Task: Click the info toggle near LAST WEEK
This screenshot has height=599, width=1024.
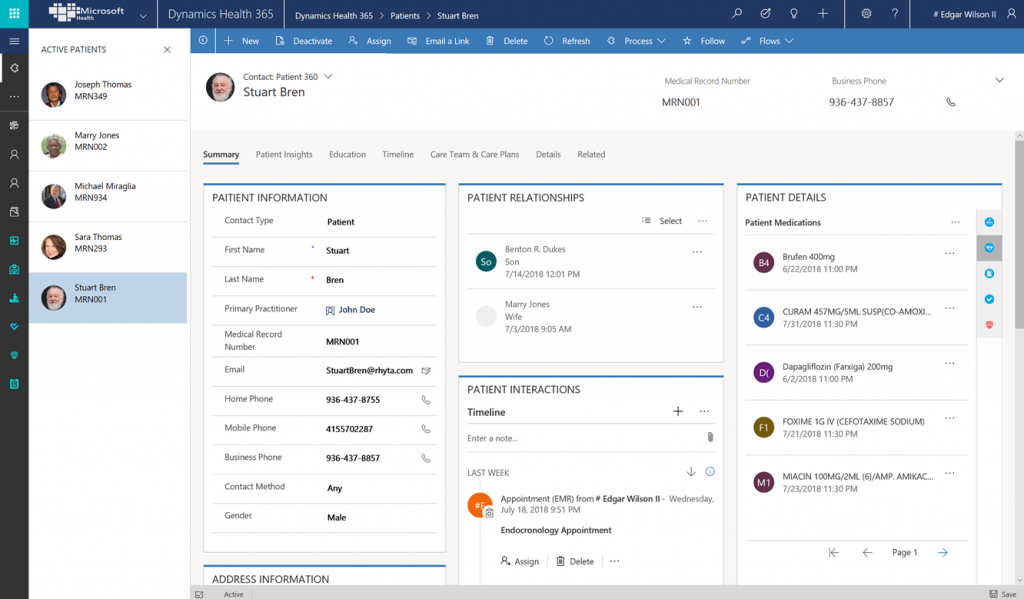Action: tap(710, 471)
